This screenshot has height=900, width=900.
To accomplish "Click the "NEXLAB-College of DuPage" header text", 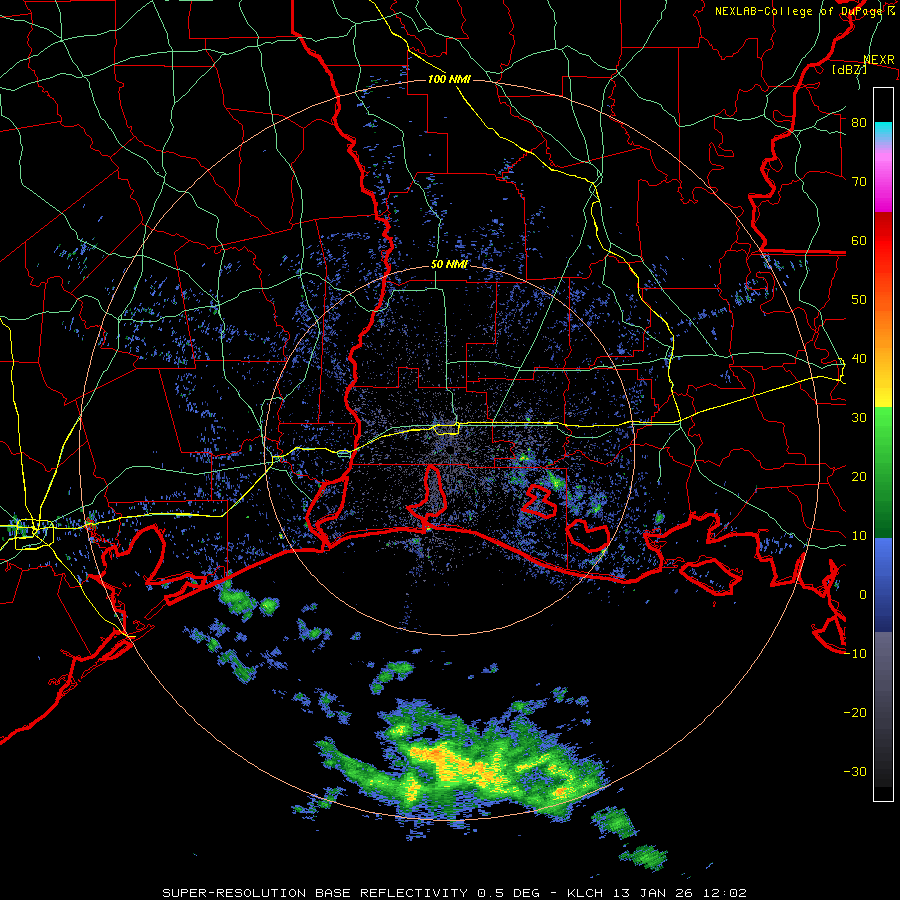I will coord(797,11).
